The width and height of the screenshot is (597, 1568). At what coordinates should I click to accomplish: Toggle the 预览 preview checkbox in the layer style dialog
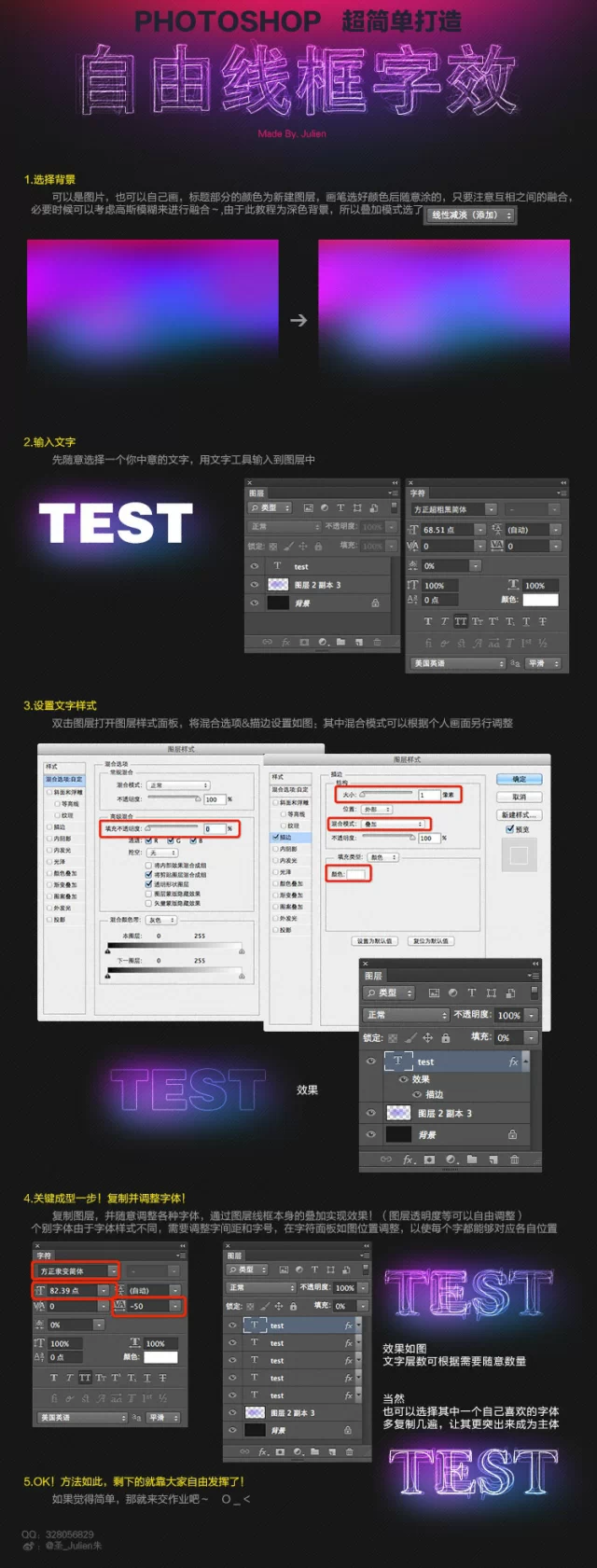(509, 829)
